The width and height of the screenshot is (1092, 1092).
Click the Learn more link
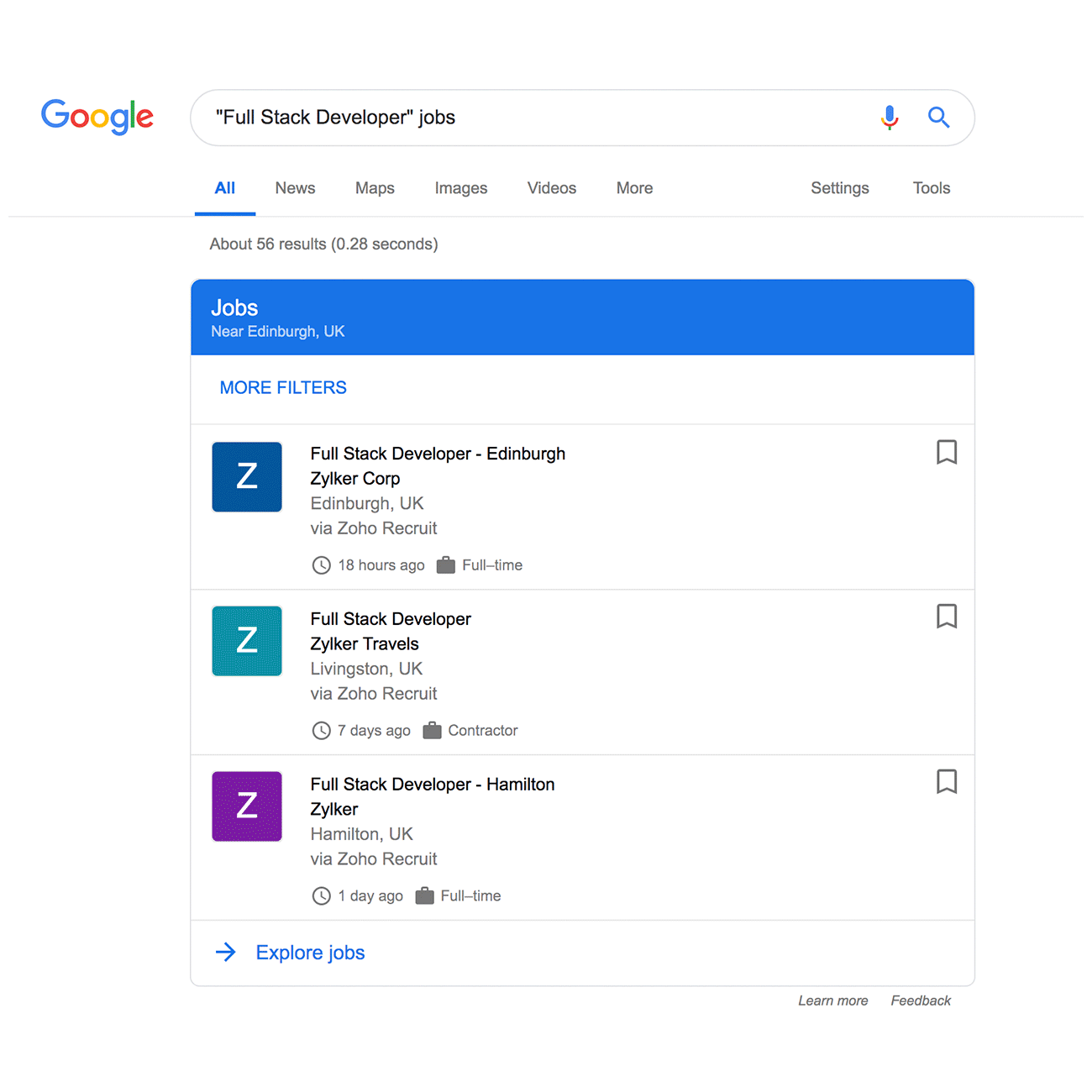(832, 1000)
